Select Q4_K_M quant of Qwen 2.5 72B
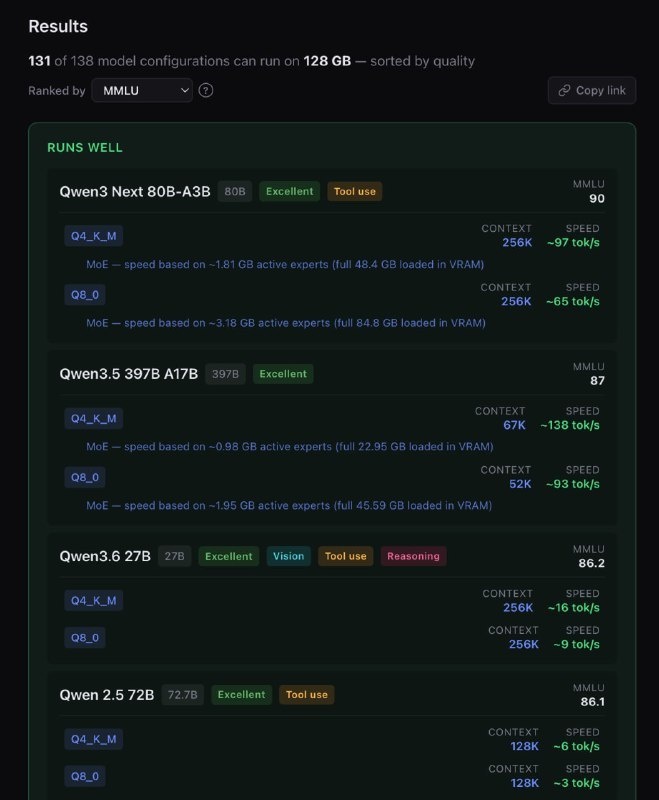This screenshot has width=659, height=800. tap(93, 739)
